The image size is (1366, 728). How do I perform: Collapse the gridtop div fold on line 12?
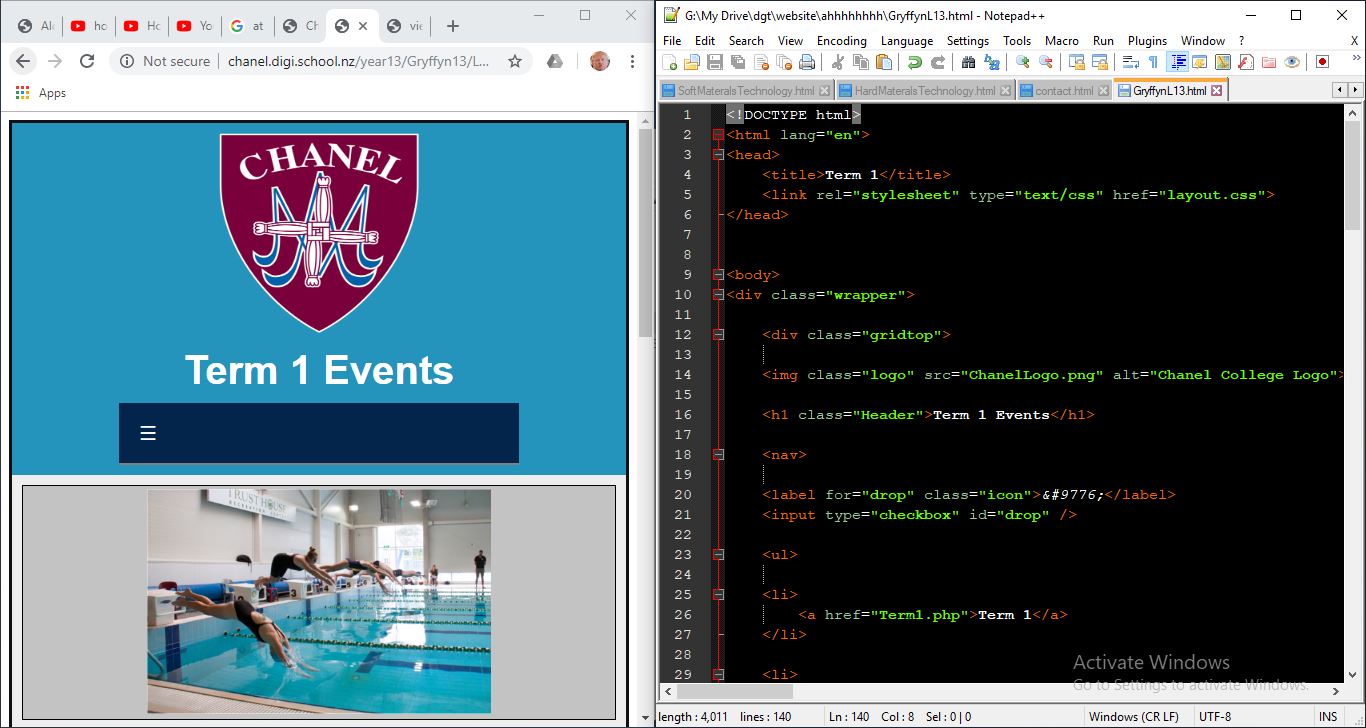coord(718,335)
